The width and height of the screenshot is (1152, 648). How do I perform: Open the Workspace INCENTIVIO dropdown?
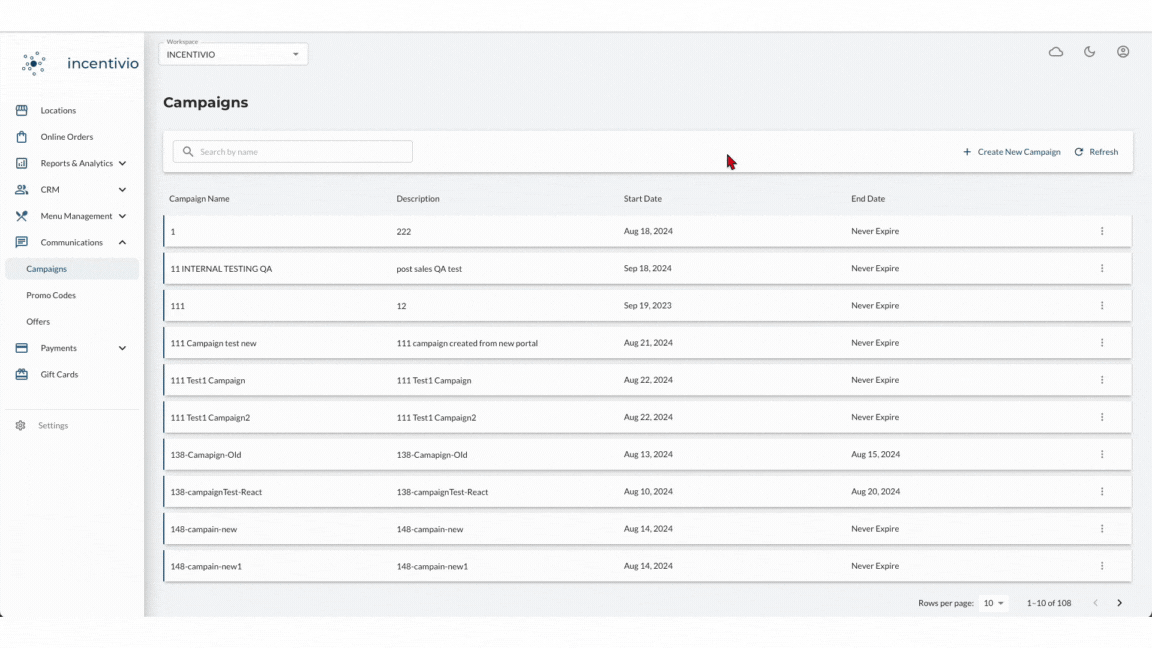[x=233, y=54]
